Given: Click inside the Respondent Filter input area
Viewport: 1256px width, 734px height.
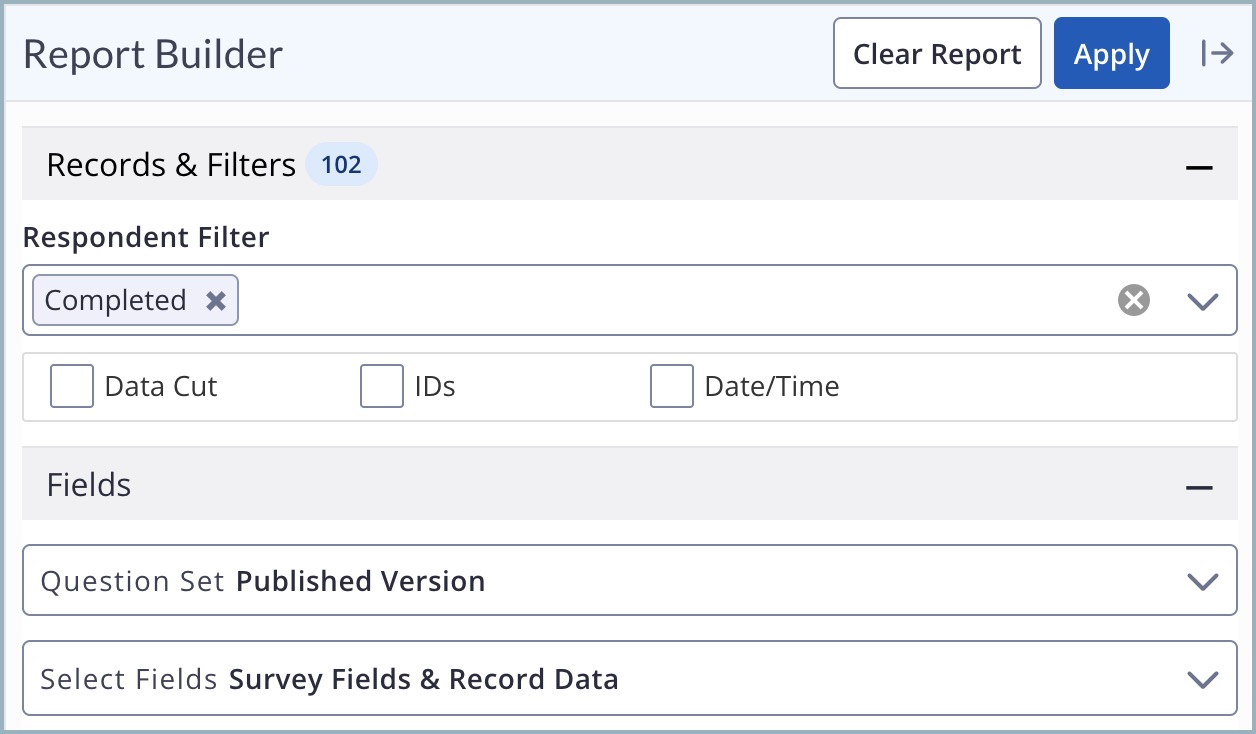Looking at the screenshot, I should click(630, 300).
